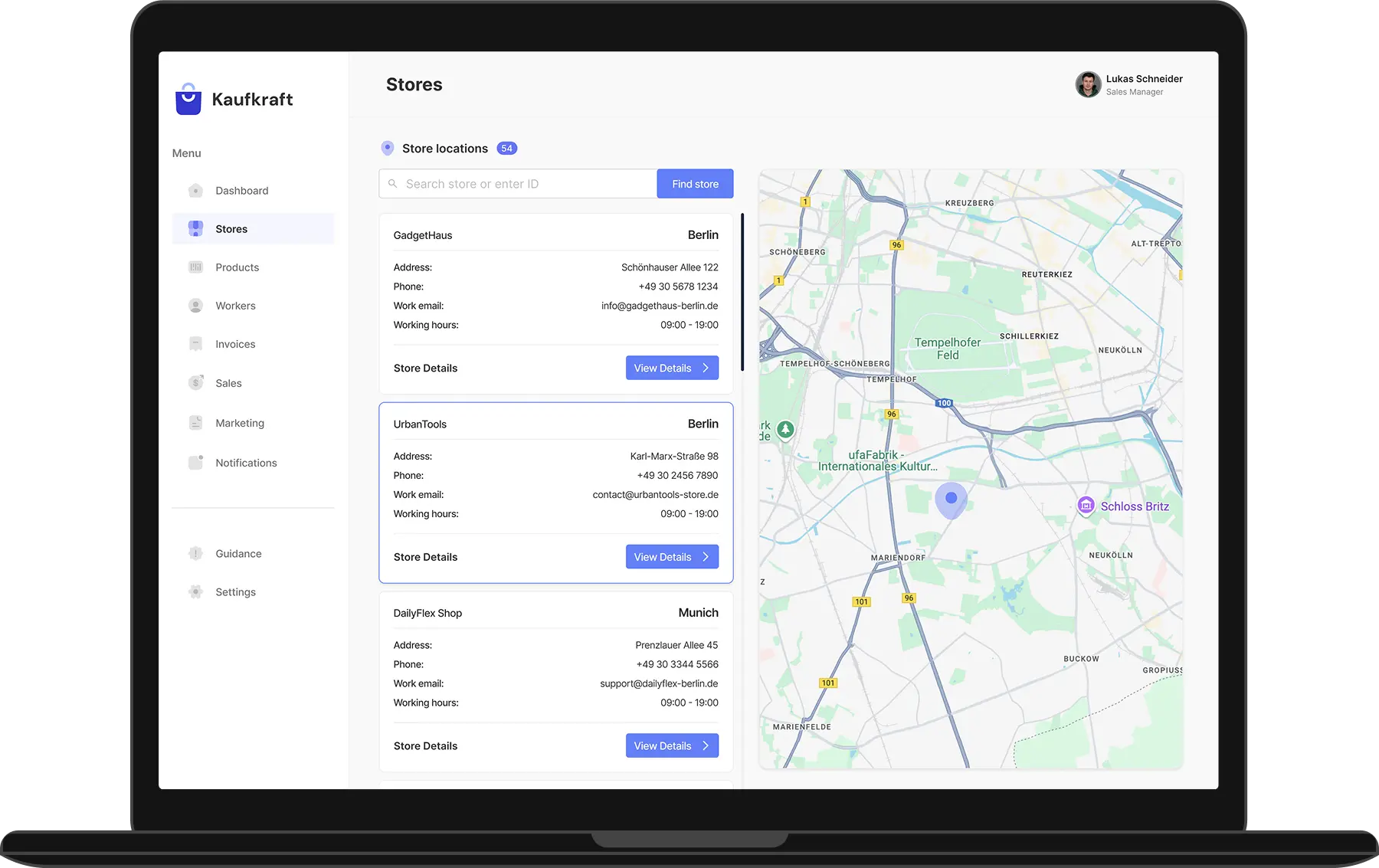Open the Notifications icon in sidebar
Image resolution: width=1379 pixels, height=868 pixels.
point(196,463)
